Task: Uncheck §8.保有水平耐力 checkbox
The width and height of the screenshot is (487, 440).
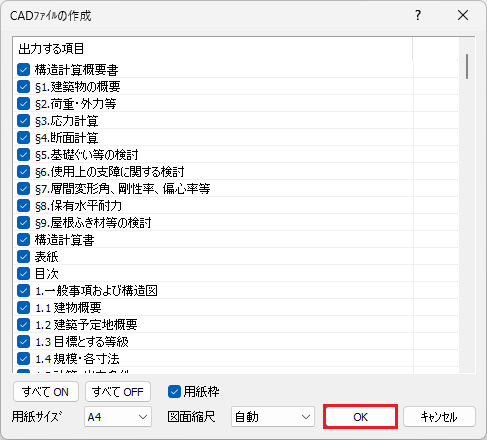Action: (x=23, y=206)
